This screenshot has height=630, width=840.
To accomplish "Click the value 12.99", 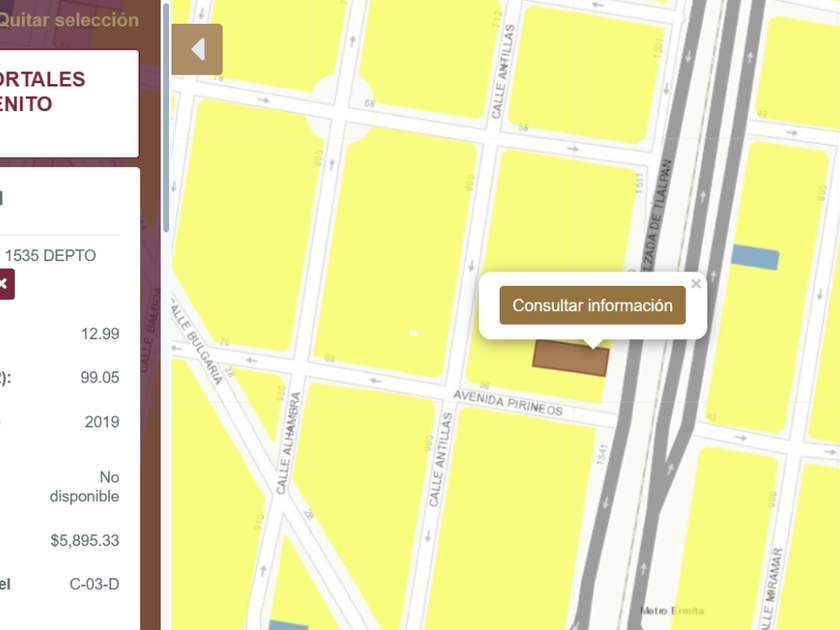I will 100,334.
